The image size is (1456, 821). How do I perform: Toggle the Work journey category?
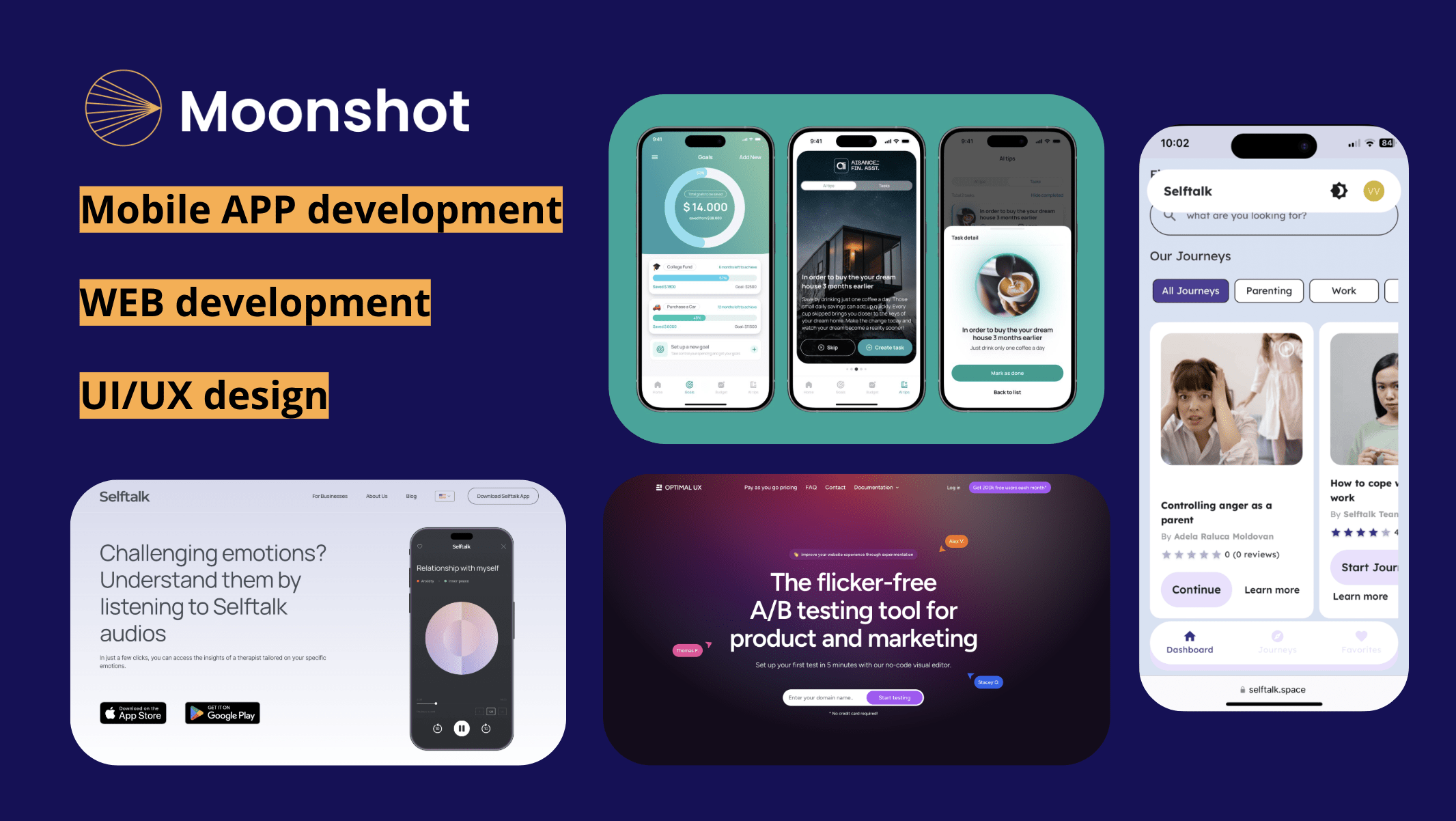[x=1343, y=290]
